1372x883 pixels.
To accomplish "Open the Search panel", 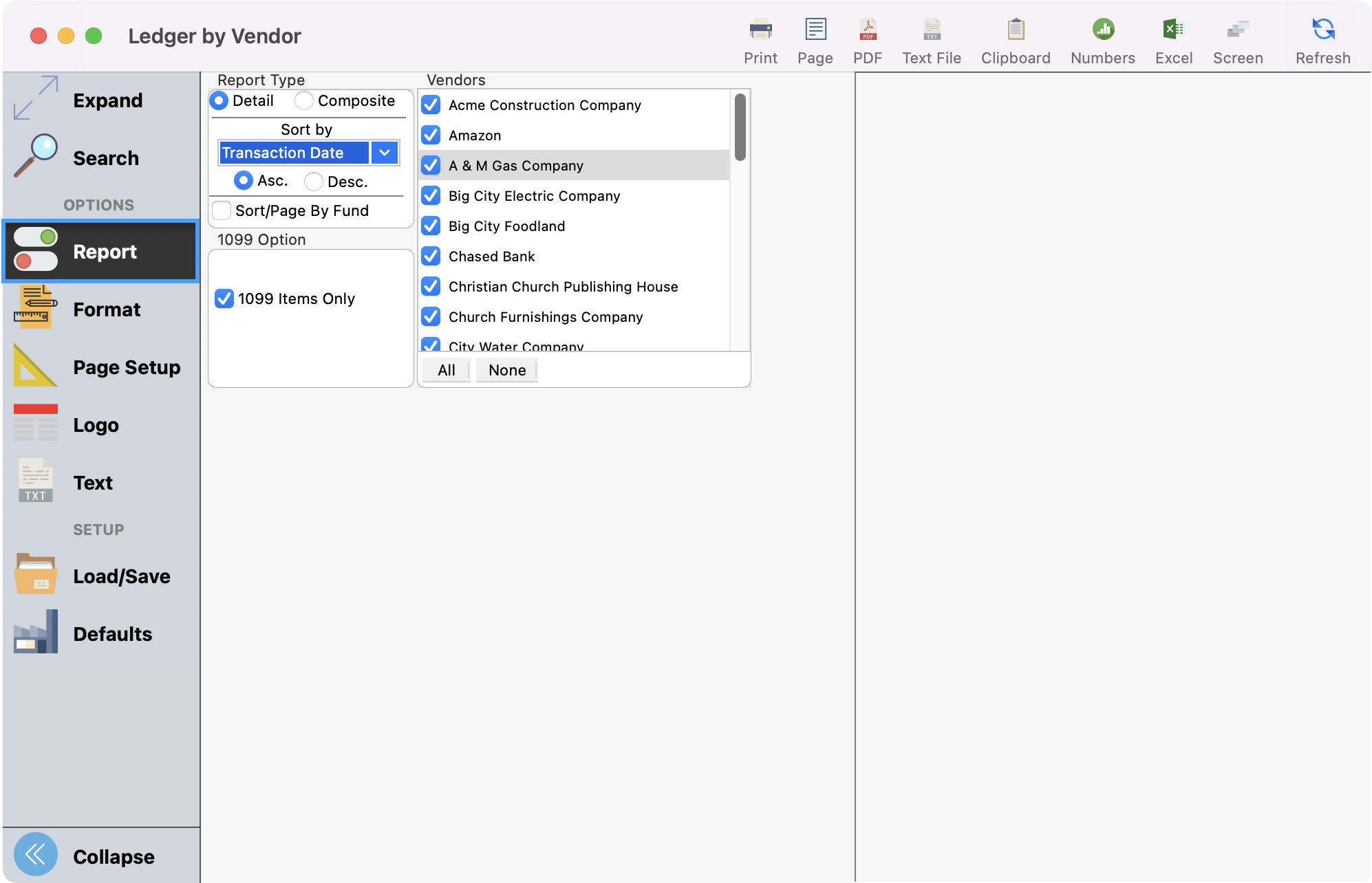I will click(x=105, y=157).
